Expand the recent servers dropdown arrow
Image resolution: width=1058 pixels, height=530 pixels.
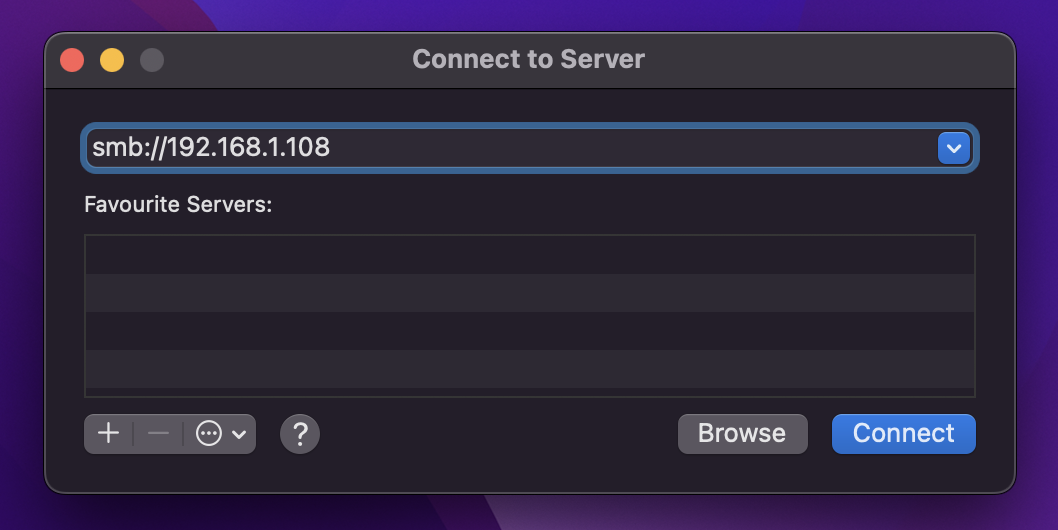click(x=953, y=148)
